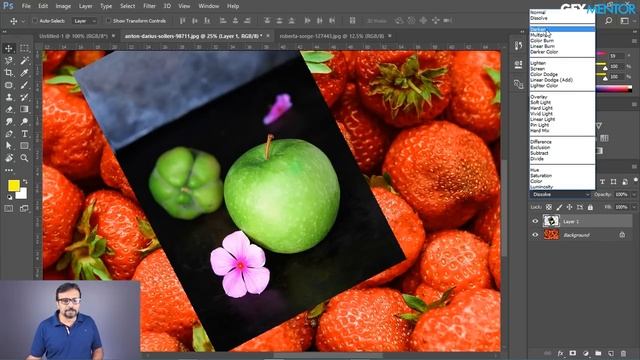Switch to the Untitled-1 document tab
The image size is (640, 360).
pos(73,36)
